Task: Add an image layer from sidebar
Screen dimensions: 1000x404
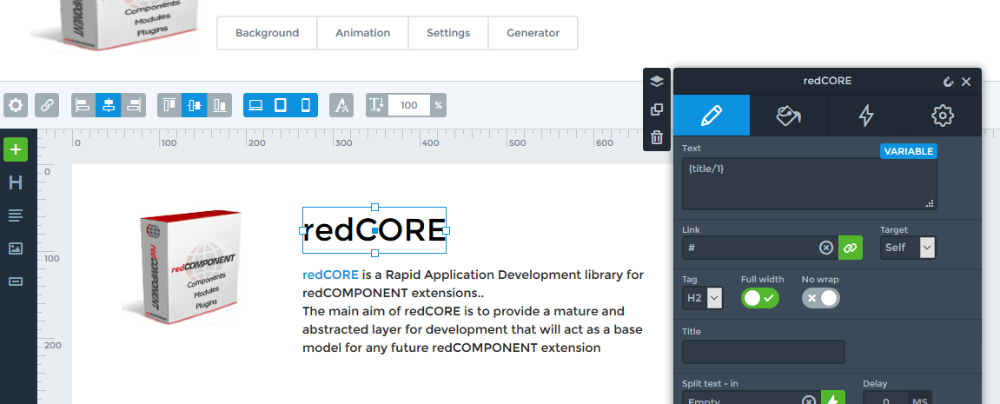Action: tap(15, 248)
